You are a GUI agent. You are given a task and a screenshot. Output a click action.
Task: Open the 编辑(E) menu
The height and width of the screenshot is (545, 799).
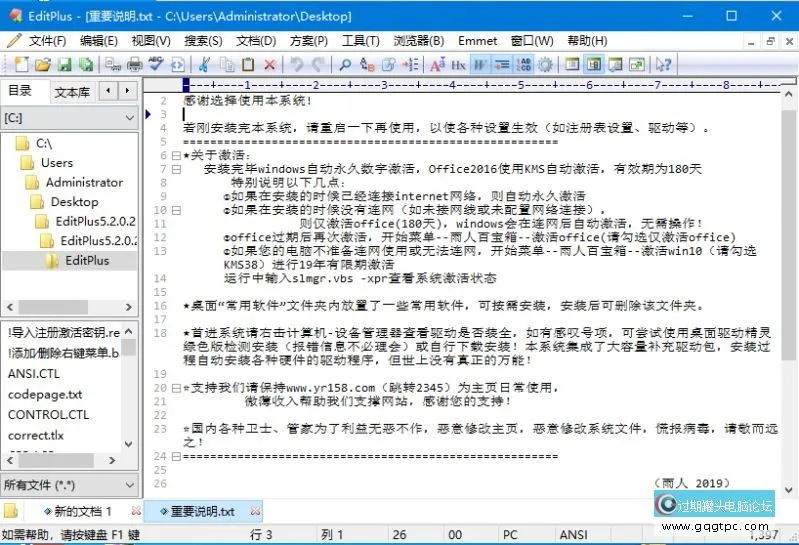(x=99, y=41)
